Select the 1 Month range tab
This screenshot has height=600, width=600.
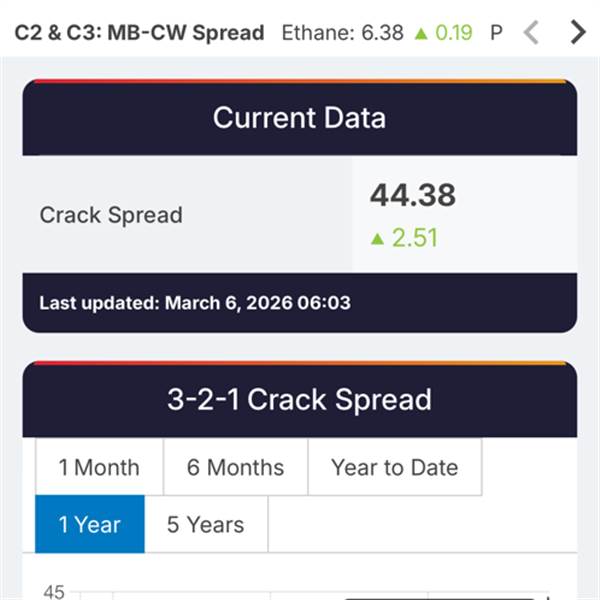[x=99, y=467]
